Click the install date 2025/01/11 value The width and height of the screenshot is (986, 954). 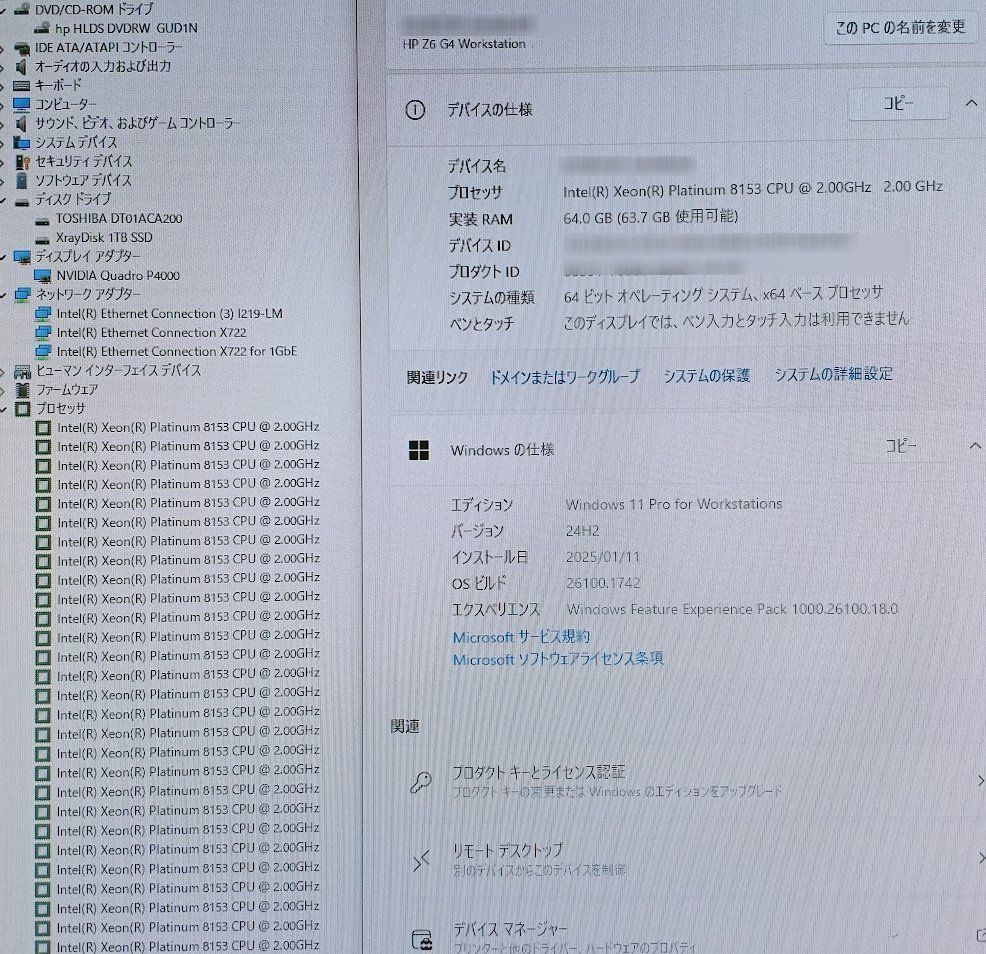[x=602, y=557]
